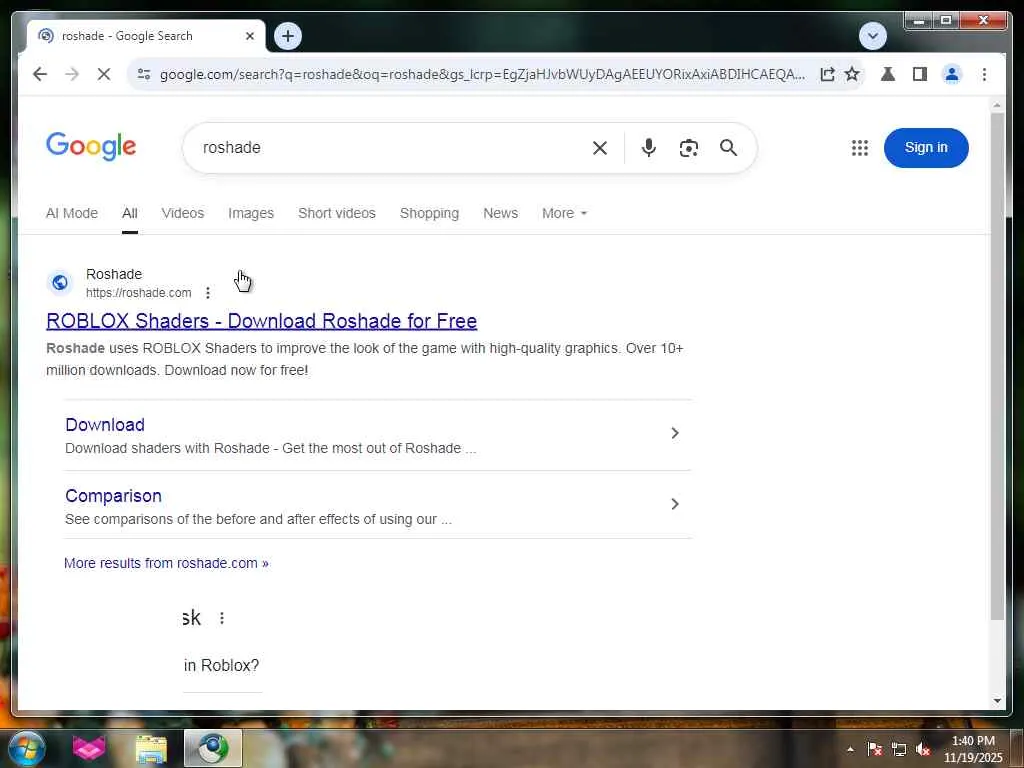
Task: Click the muted volume tray icon
Action: click(923, 749)
